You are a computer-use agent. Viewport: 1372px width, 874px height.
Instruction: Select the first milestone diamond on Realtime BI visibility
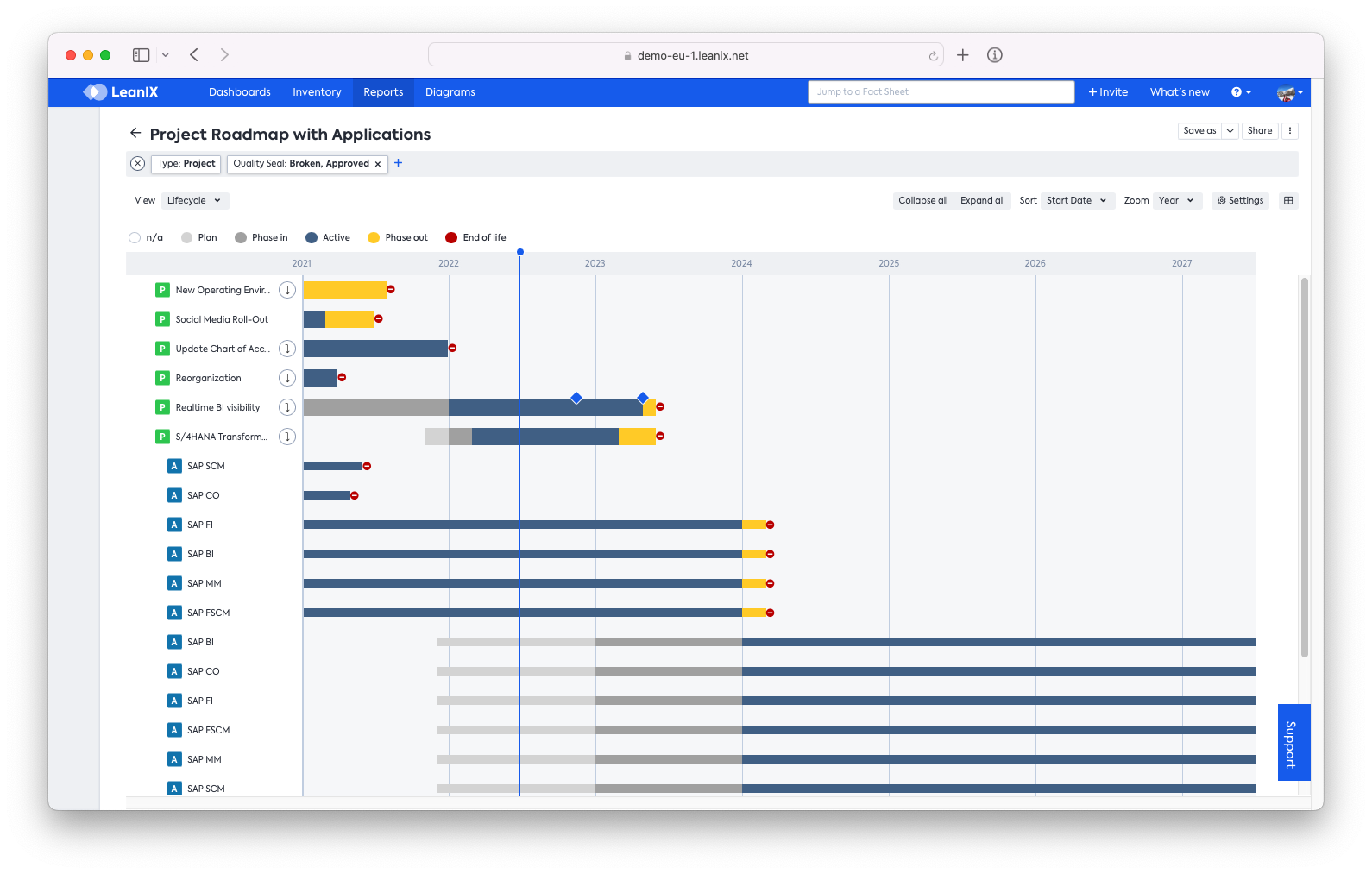pyautogui.click(x=576, y=398)
